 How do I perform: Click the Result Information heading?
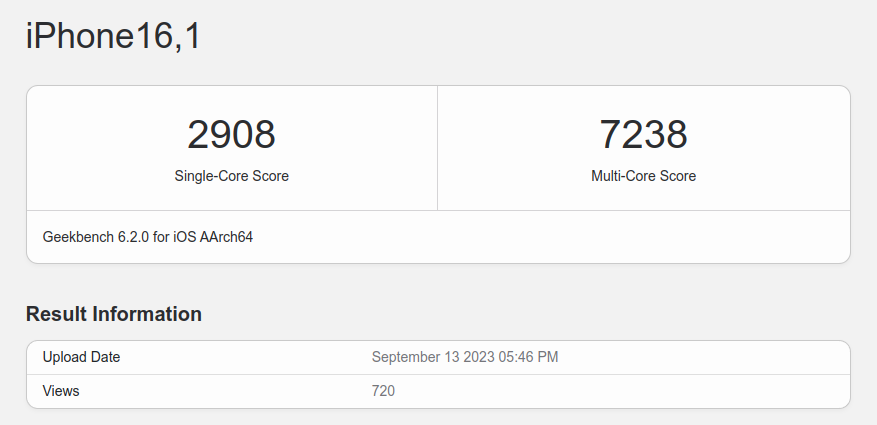pos(114,314)
